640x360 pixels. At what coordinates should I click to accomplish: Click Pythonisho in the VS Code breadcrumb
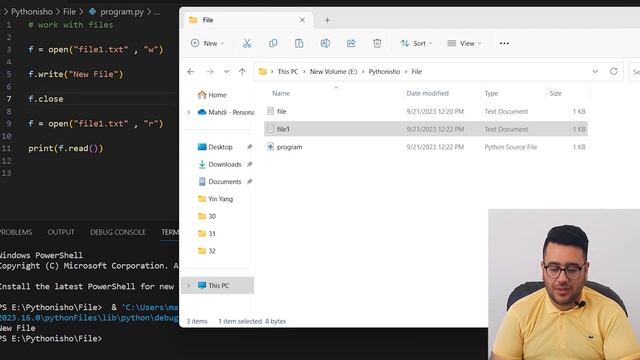point(31,12)
